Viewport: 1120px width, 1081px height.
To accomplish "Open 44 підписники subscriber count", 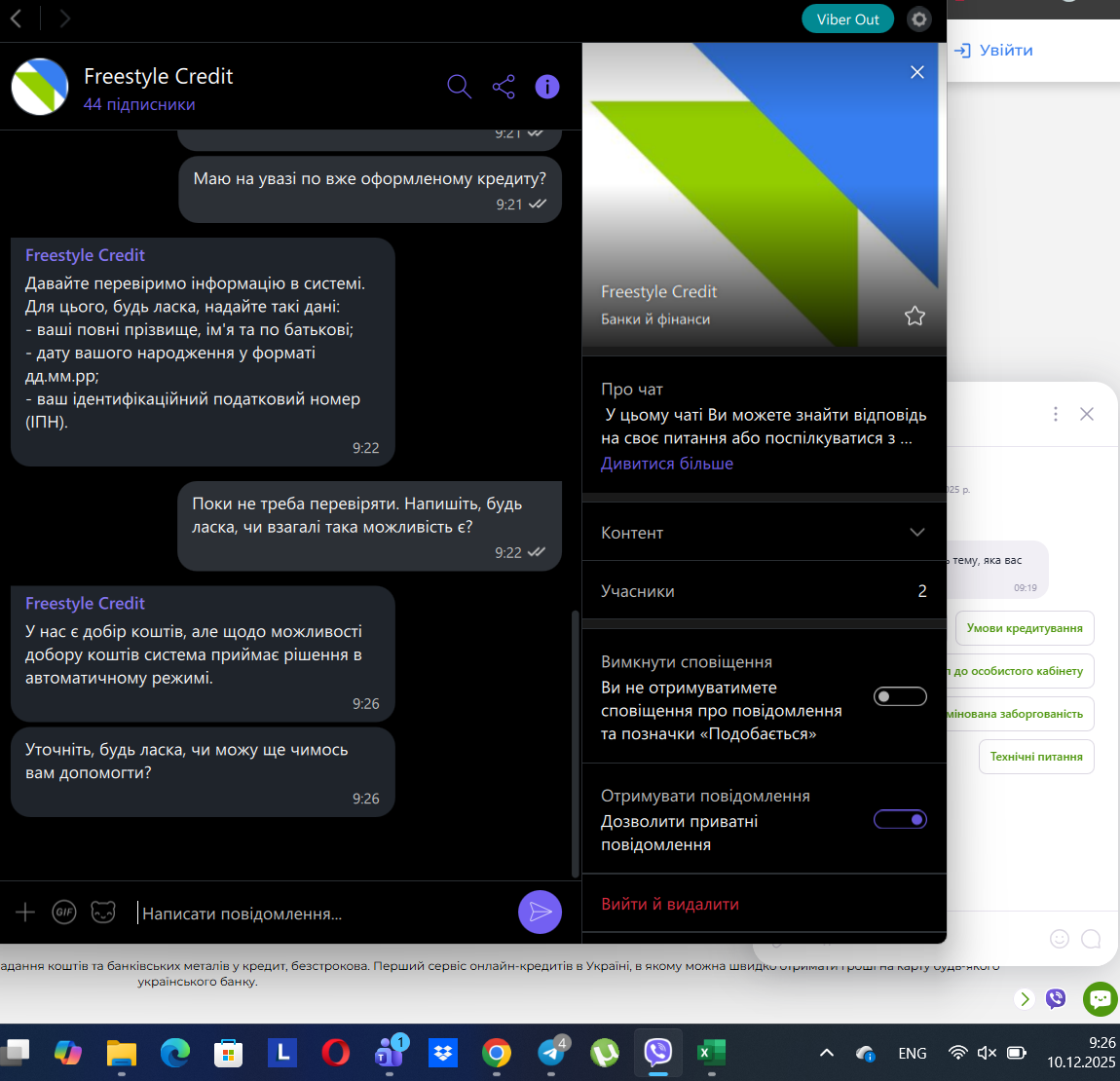I will tap(139, 104).
